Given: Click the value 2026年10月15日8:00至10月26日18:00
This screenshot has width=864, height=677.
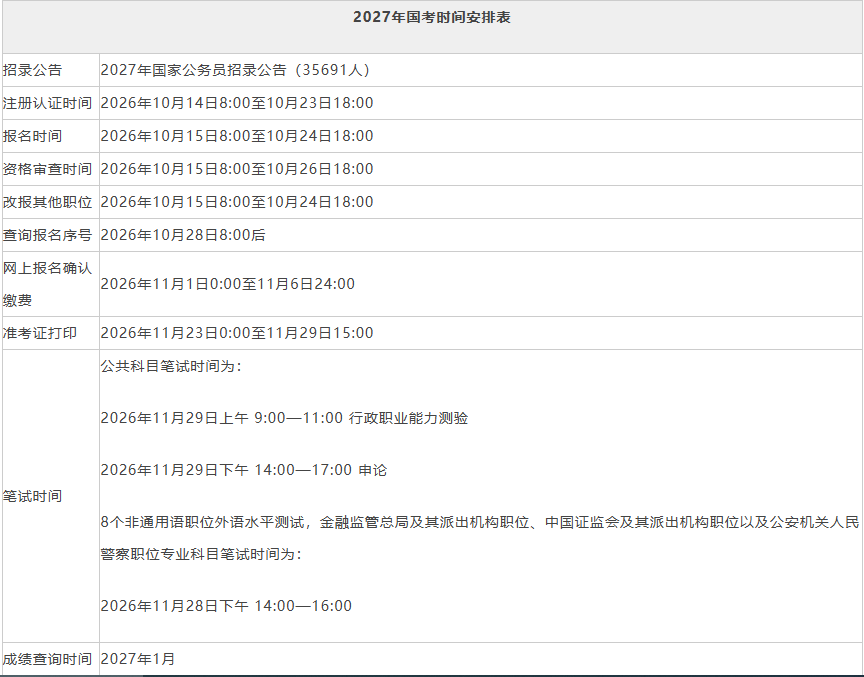Looking at the screenshot, I should tap(237, 169).
